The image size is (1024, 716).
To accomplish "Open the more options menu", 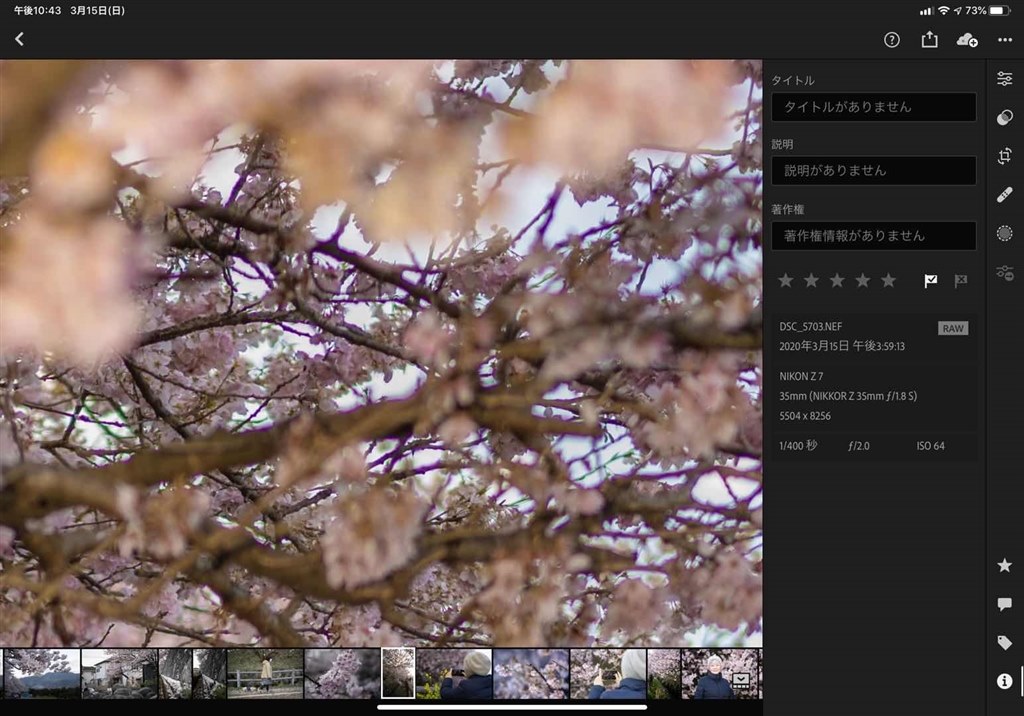I will [x=1007, y=40].
